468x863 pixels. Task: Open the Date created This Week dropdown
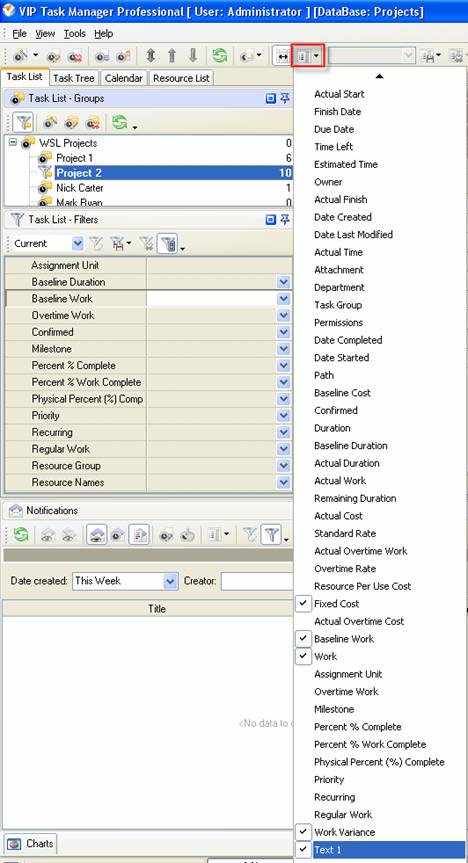point(171,581)
